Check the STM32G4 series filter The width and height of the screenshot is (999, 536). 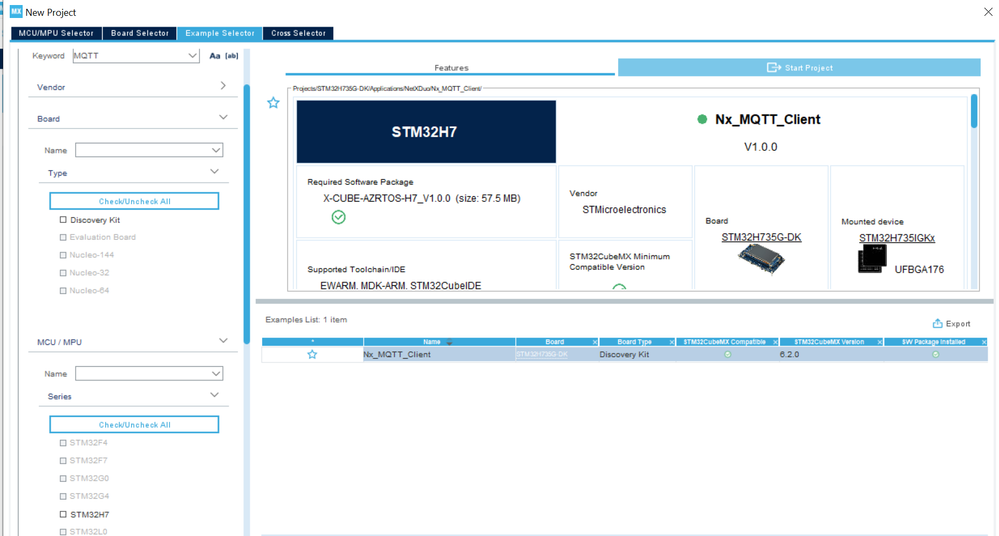(x=63, y=496)
